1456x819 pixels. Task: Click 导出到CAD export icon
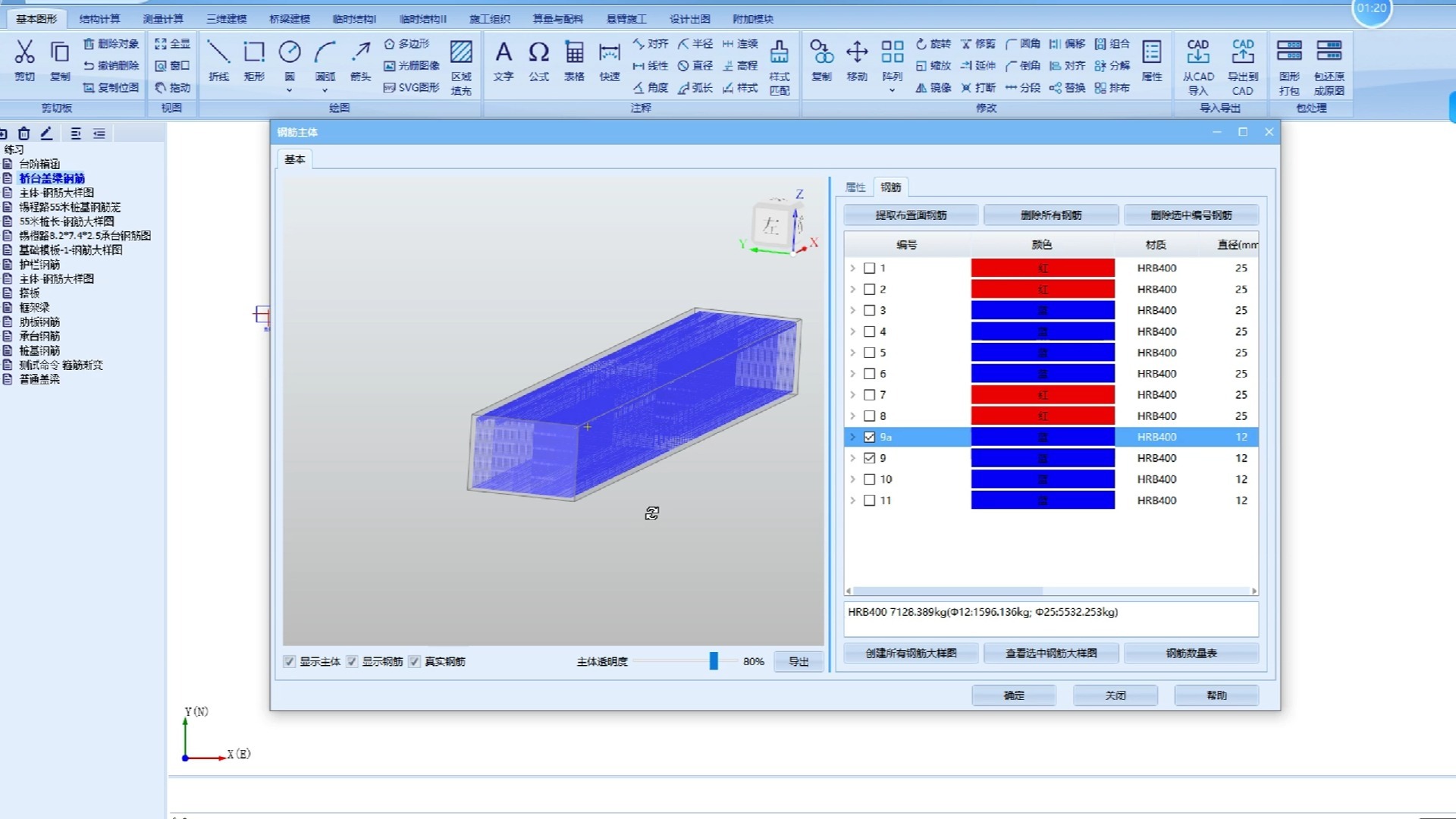tap(1243, 67)
